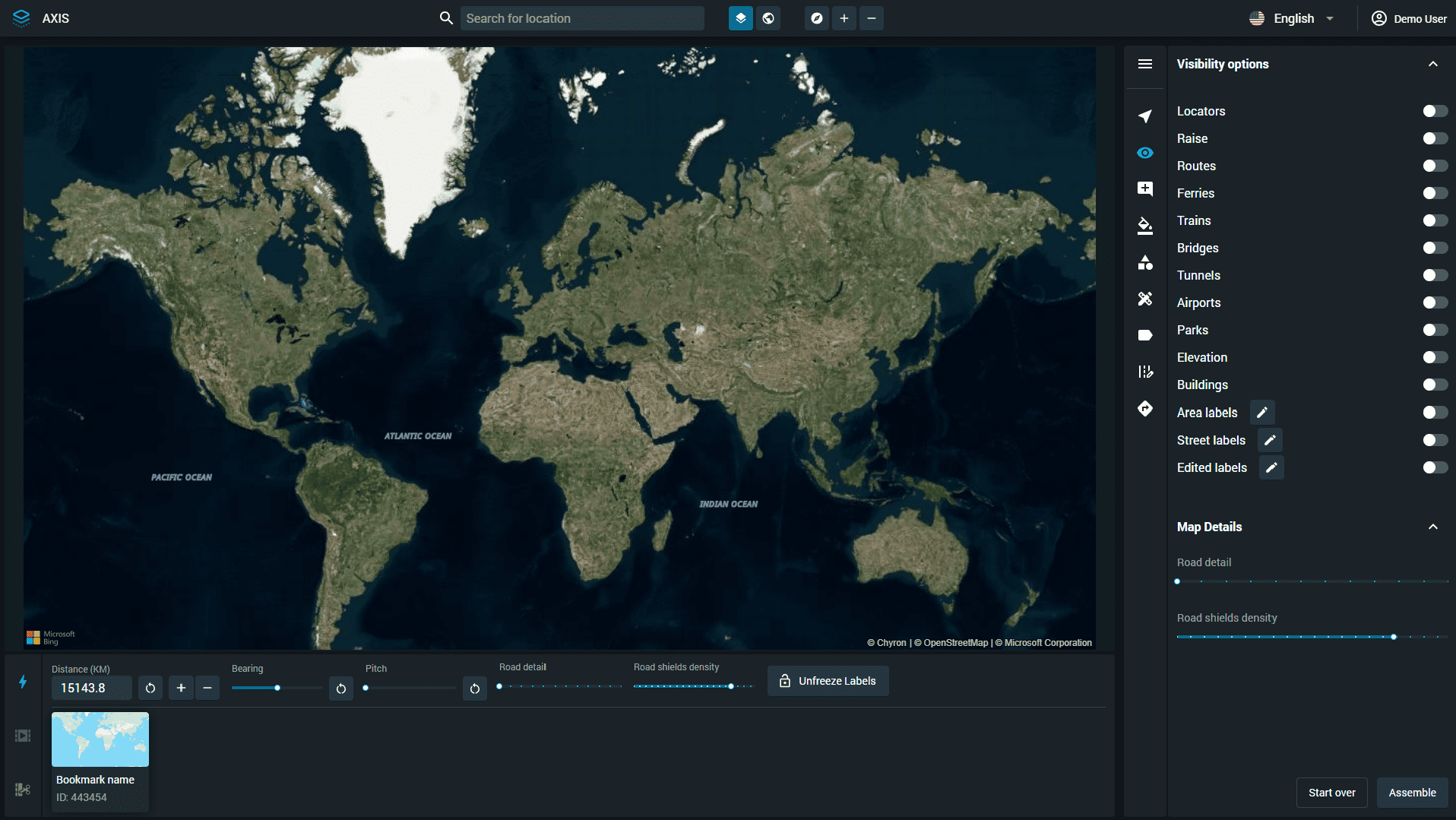The height and width of the screenshot is (820, 1456).
Task: Open the add annotation comment icon
Action: tap(1144, 188)
